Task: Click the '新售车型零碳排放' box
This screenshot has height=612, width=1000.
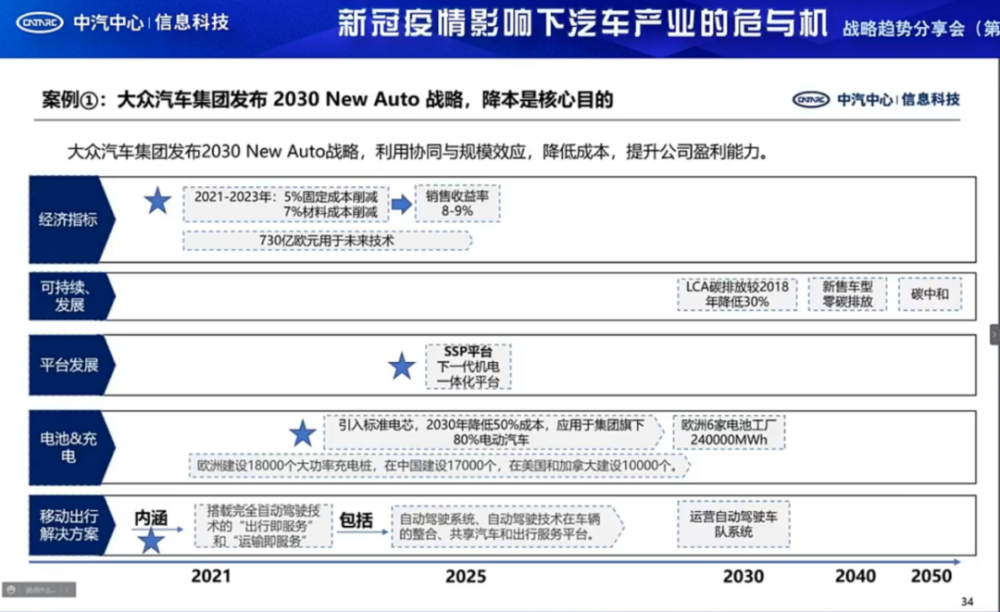Action: (x=848, y=294)
